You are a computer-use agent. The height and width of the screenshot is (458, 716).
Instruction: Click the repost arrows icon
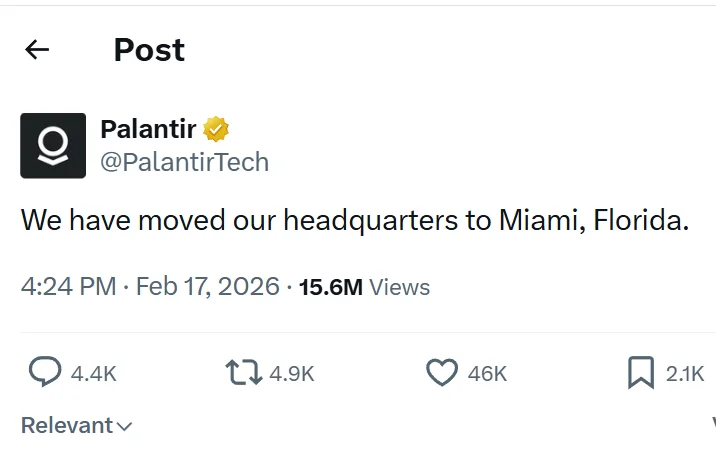tap(243, 373)
